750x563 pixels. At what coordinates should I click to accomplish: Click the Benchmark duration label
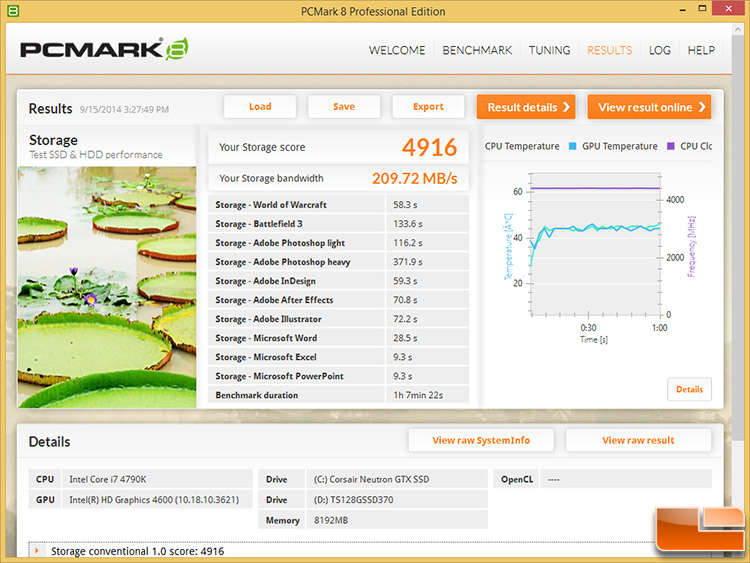pyautogui.click(x=257, y=395)
